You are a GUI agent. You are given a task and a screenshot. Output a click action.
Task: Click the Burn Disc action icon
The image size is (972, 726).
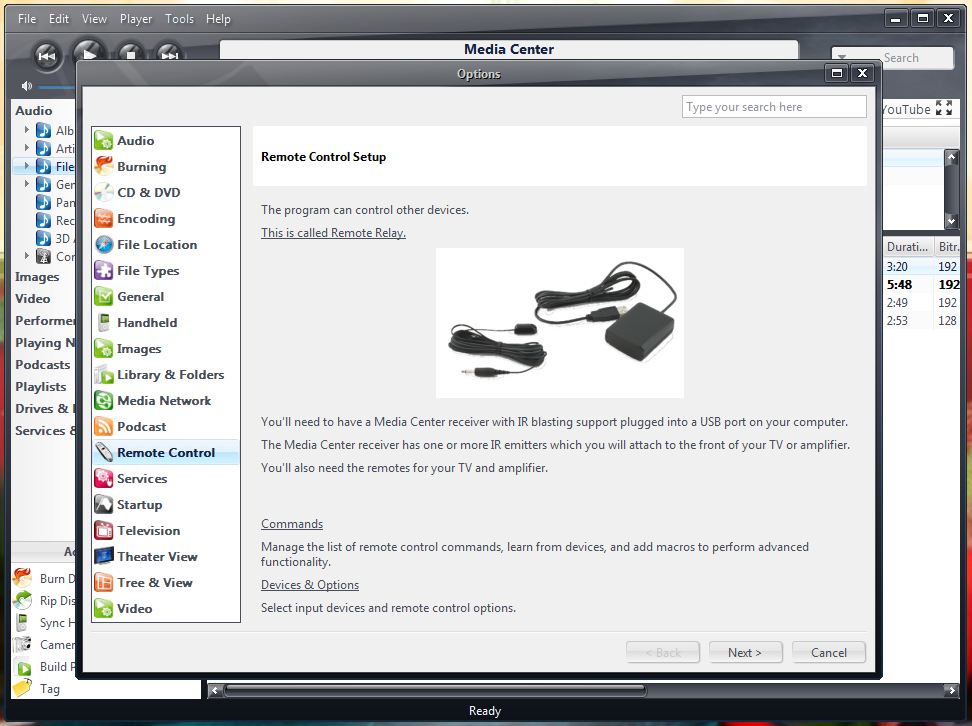coord(22,578)
